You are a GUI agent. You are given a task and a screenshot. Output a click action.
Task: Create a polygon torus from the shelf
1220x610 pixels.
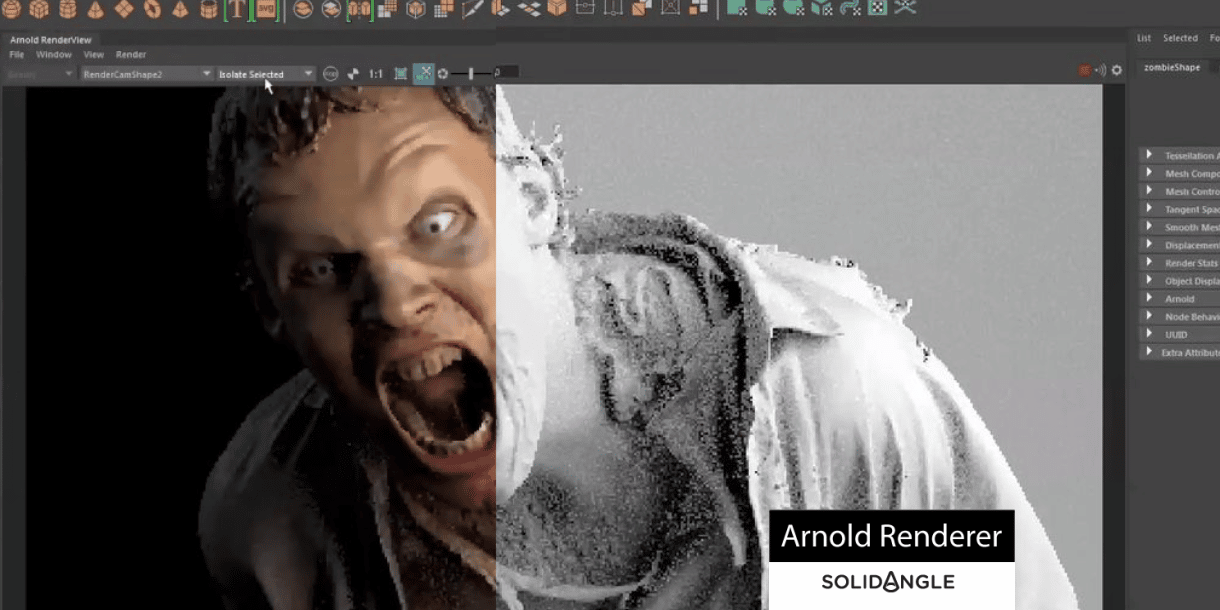(152, 11)
